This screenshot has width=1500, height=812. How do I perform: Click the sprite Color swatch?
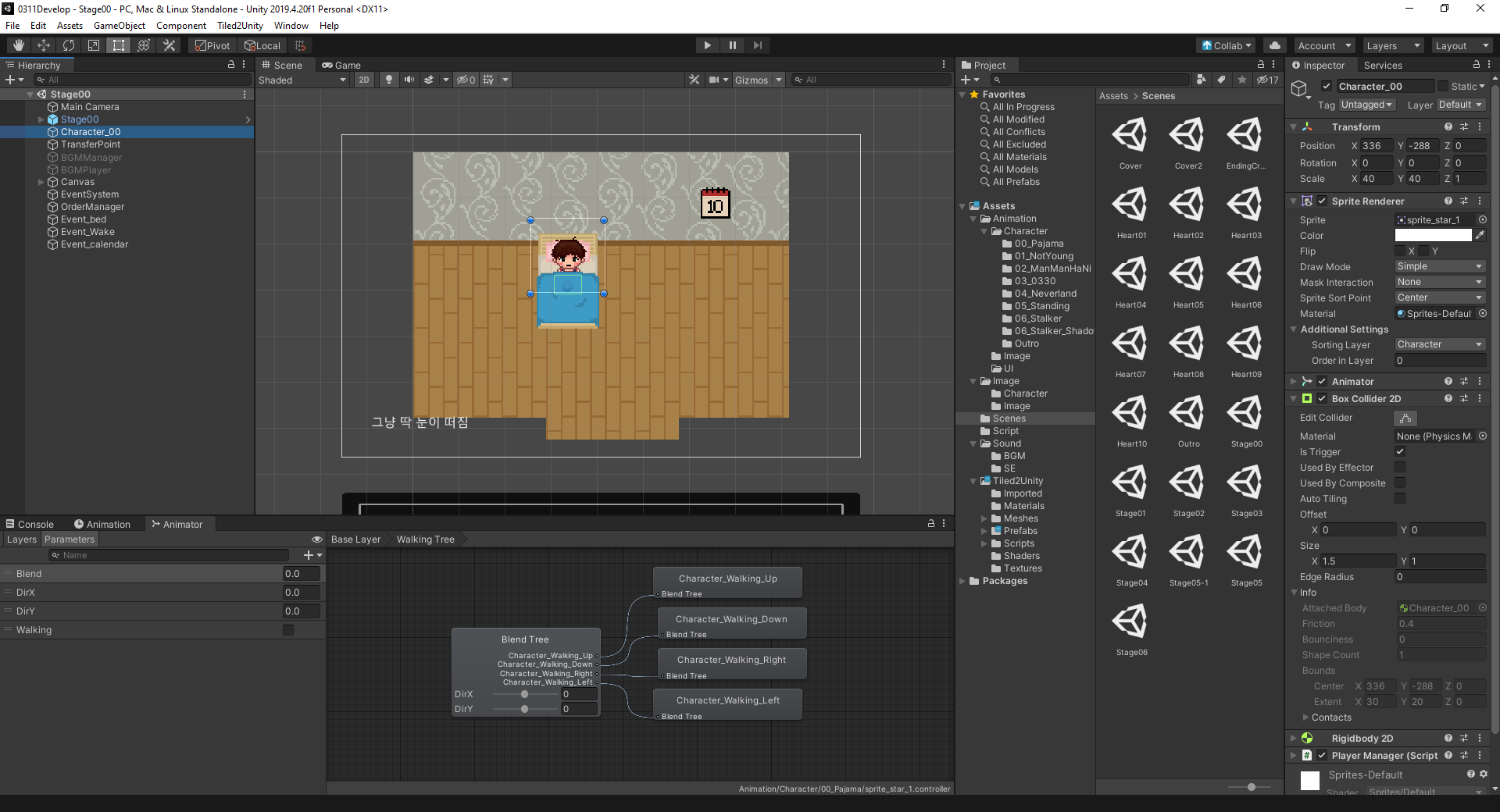[1433, 235]
